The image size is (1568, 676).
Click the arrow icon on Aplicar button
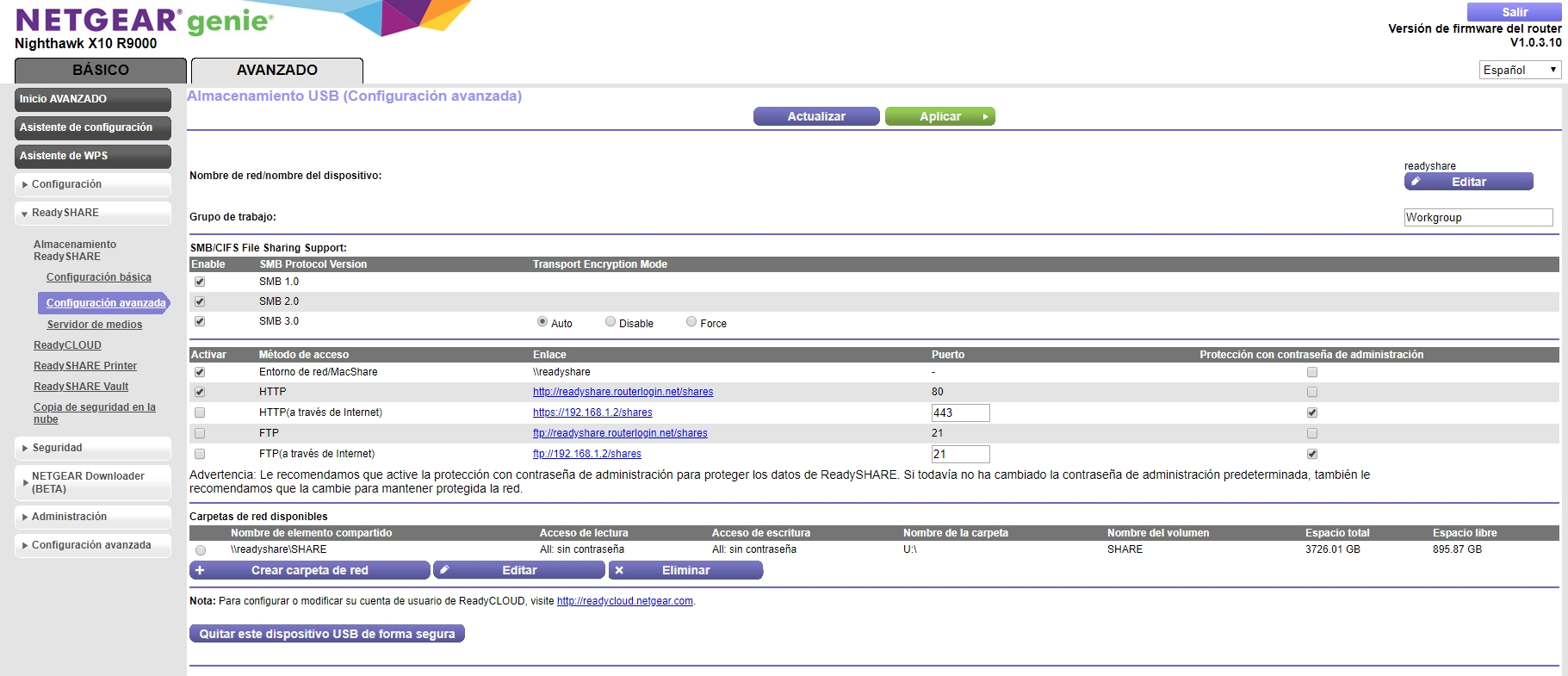[985, 116]
